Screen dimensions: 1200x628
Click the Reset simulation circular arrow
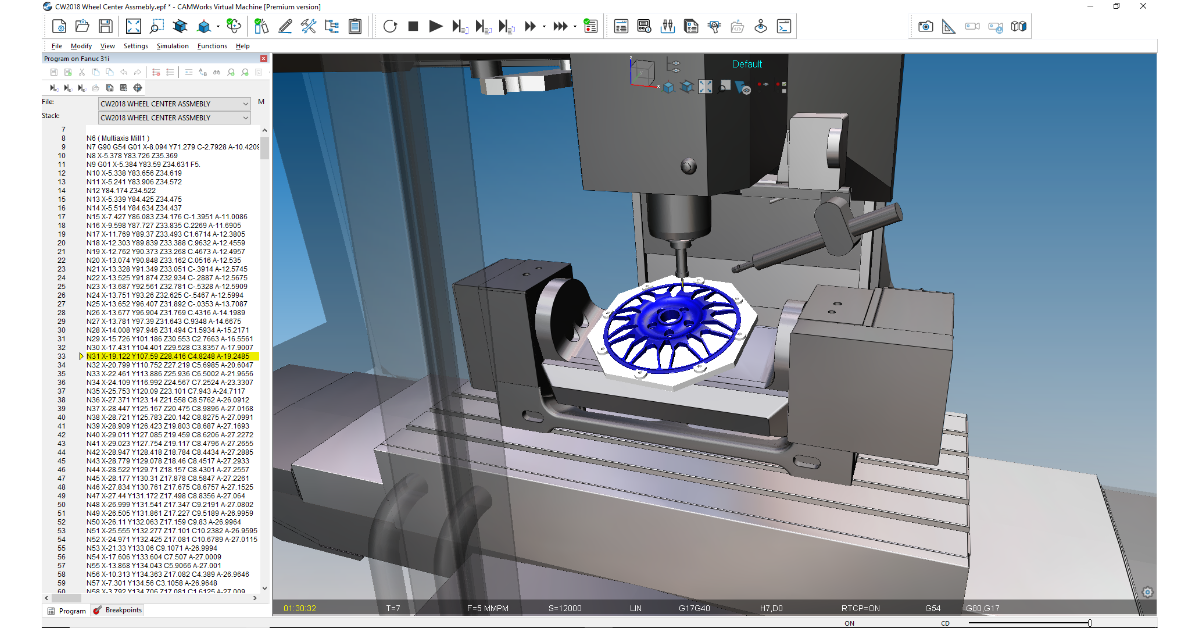389,27
